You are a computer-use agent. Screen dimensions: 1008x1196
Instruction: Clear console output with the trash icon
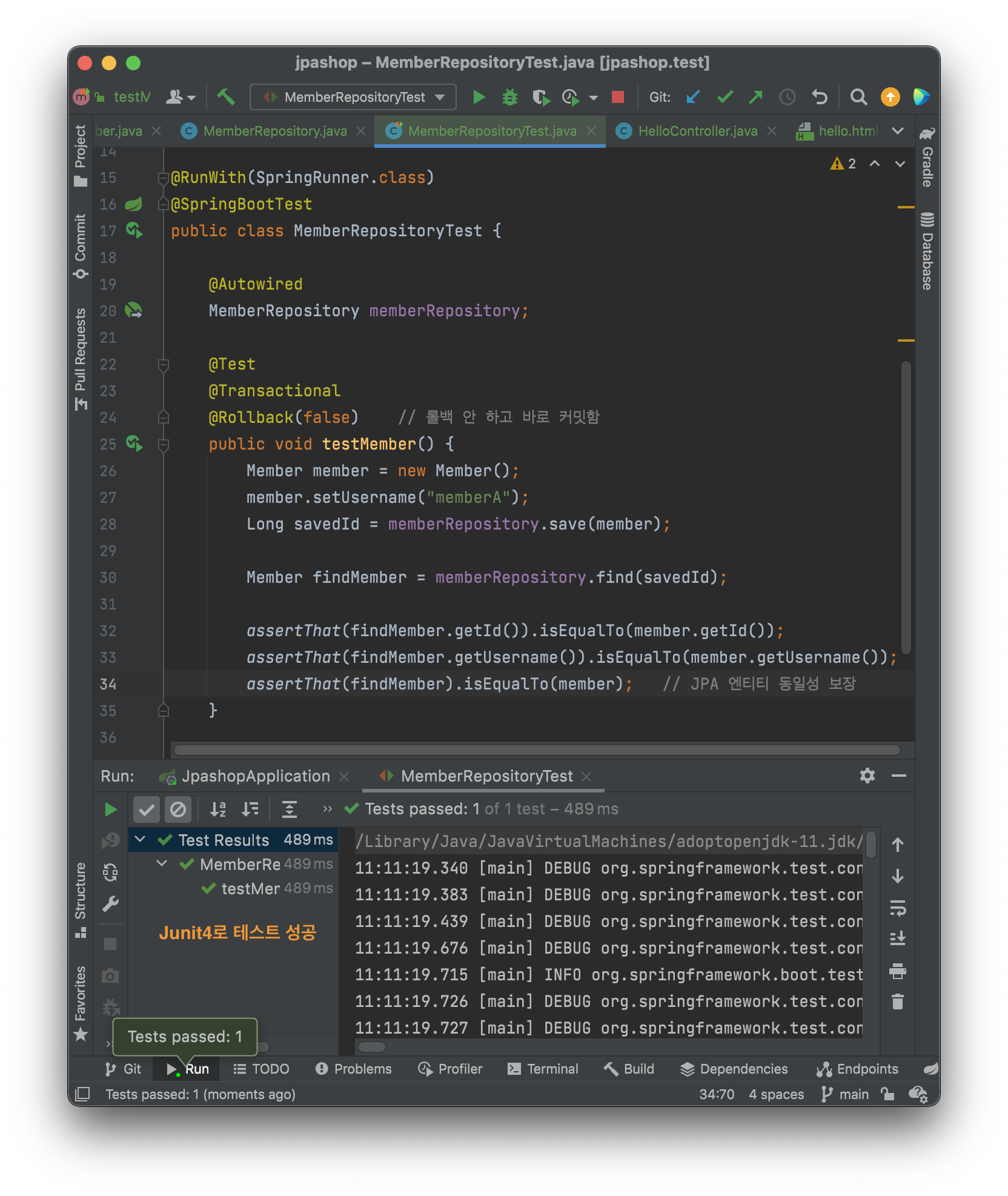[897, 1000]
